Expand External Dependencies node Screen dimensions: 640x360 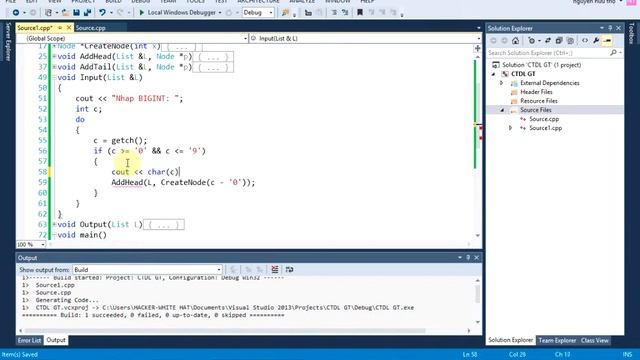tap(502, 83)
